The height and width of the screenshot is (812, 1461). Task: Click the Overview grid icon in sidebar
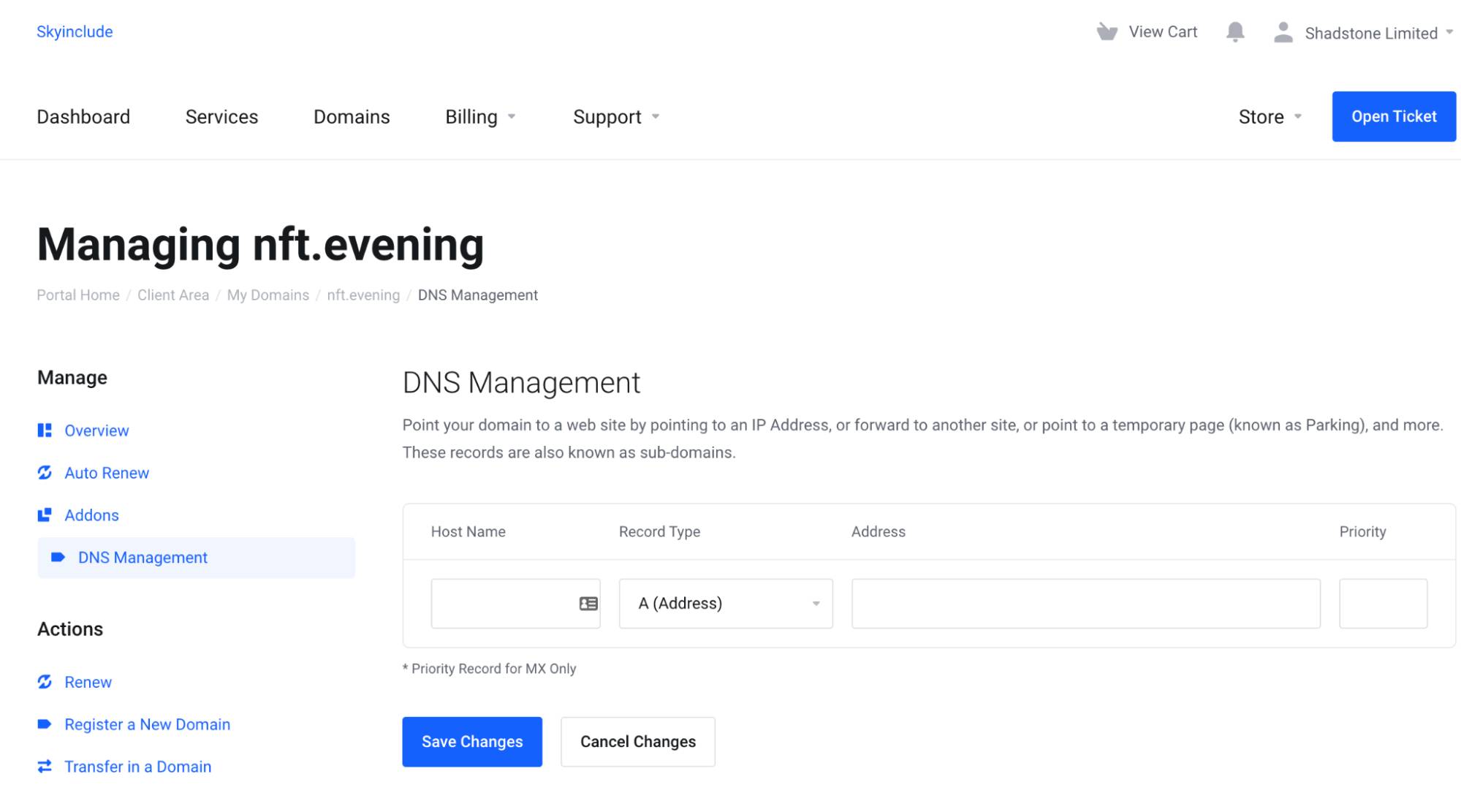point(45,430)
